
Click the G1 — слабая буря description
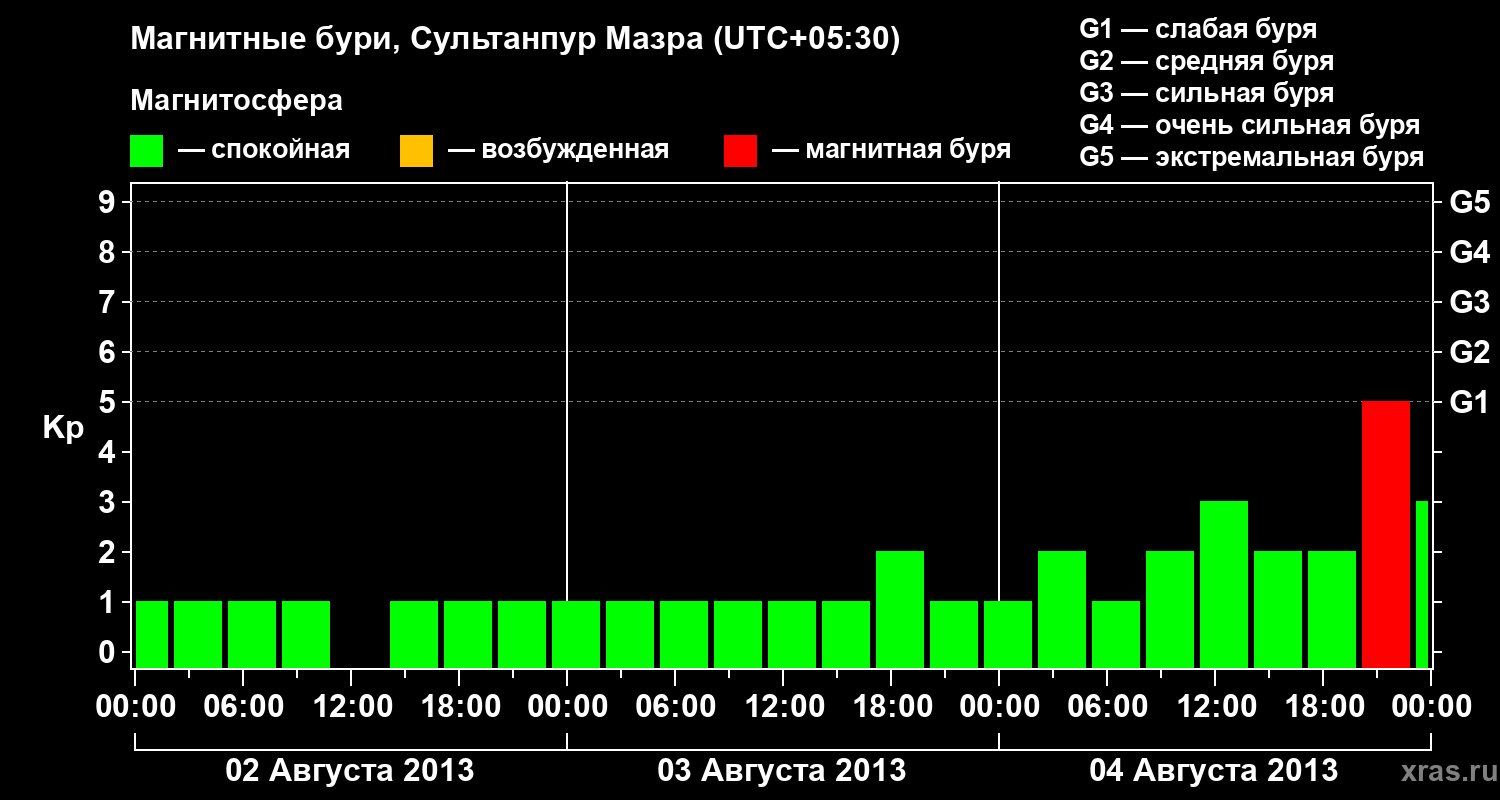click(x=1198, y=29)
